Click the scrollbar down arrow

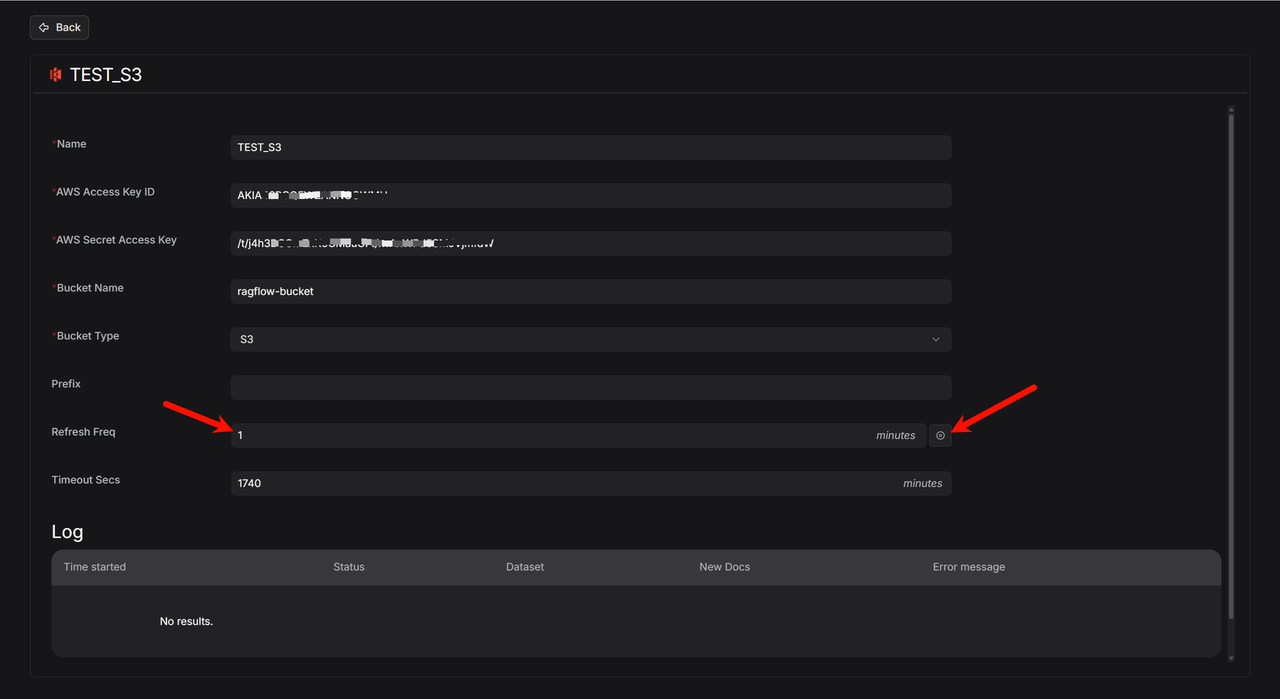1231,658
